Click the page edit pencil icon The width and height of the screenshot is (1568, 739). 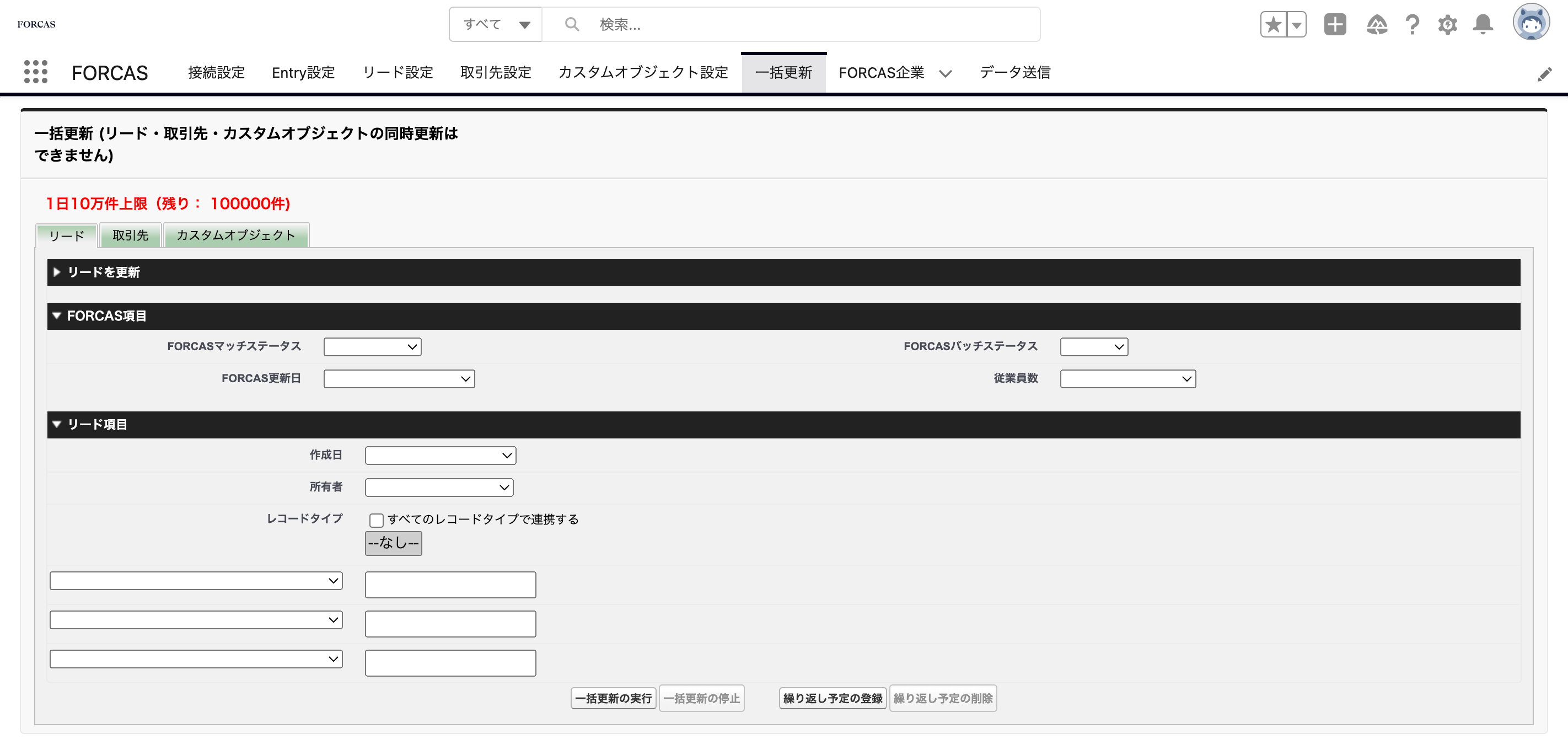(1545, 74)
